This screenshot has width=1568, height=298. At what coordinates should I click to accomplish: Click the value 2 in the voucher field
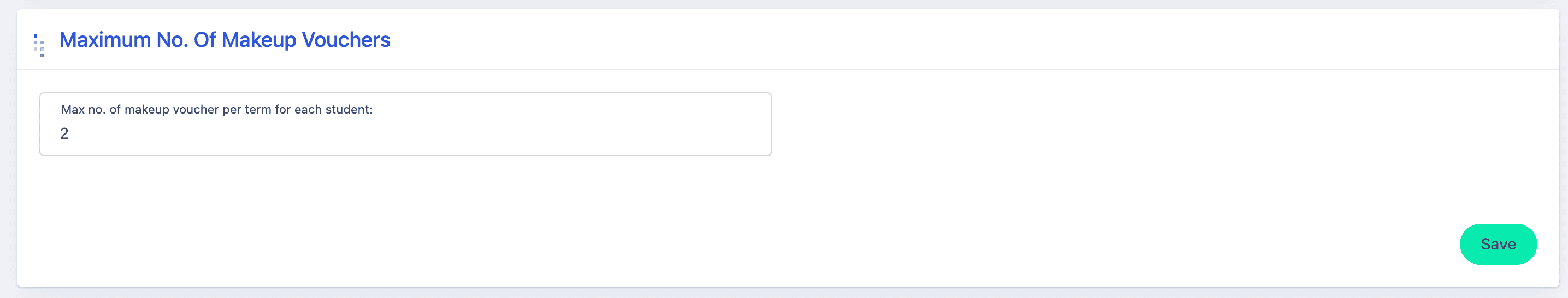click(64, 134)
